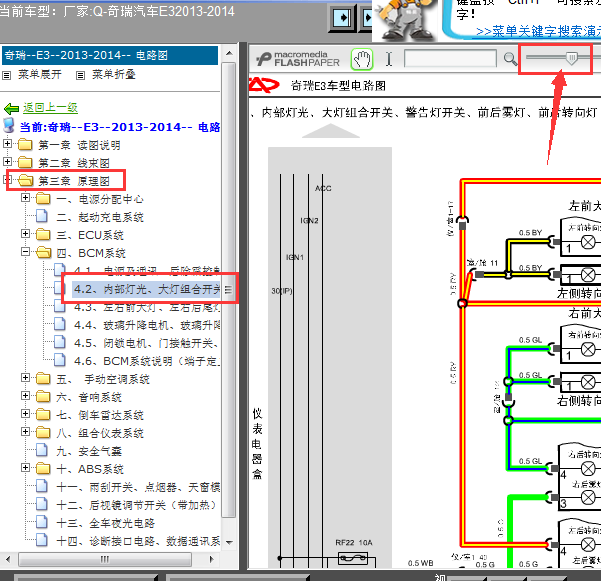
Task: Click the folder icon of 倒车雷达系统
Action: (43, 415)
